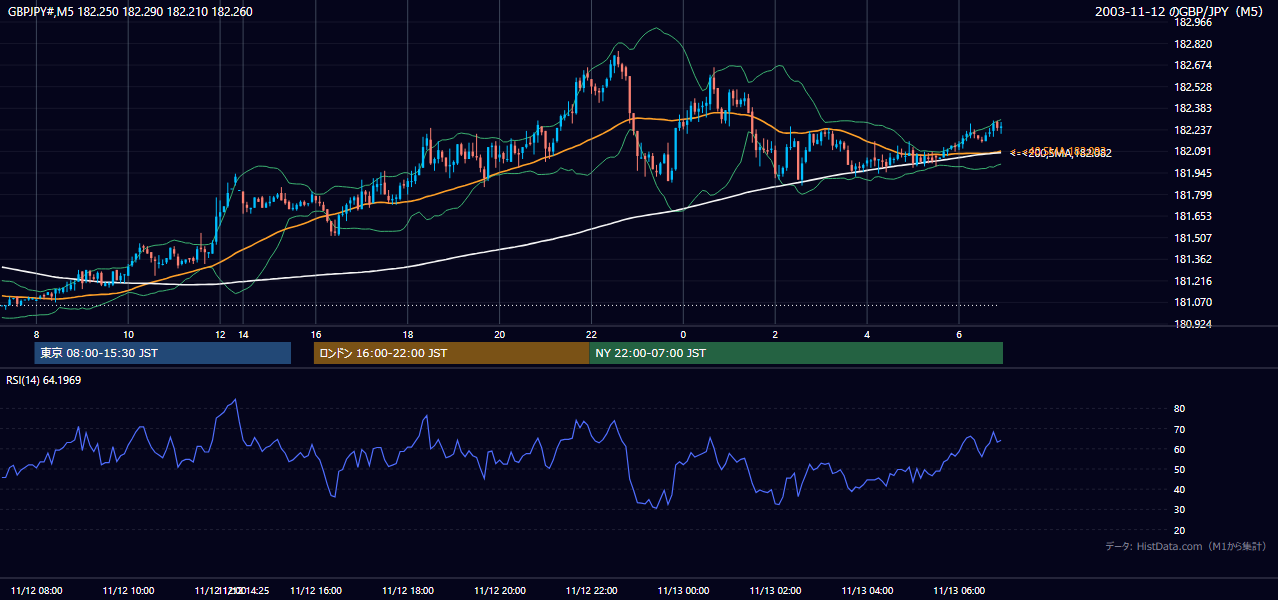The height and width of the screenshot is (600, 1278).
Task: Click the 2003-11-12 GBP/JPY (M5) chart title
Action: [x=1179, y=11]
